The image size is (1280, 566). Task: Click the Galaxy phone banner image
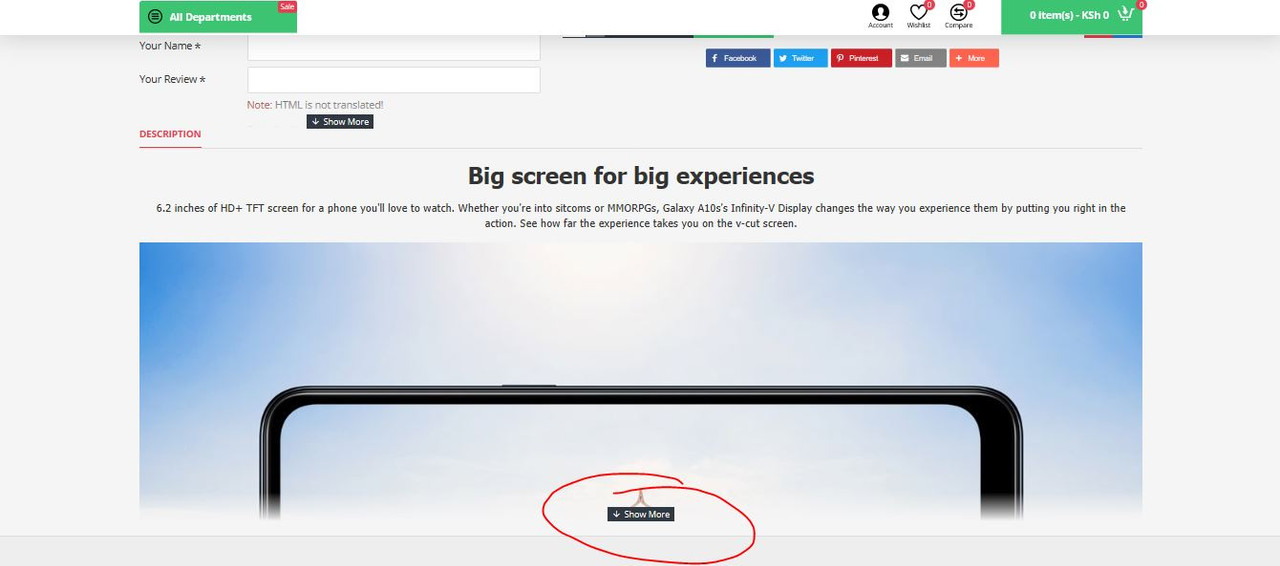click(x=640, y=381)
